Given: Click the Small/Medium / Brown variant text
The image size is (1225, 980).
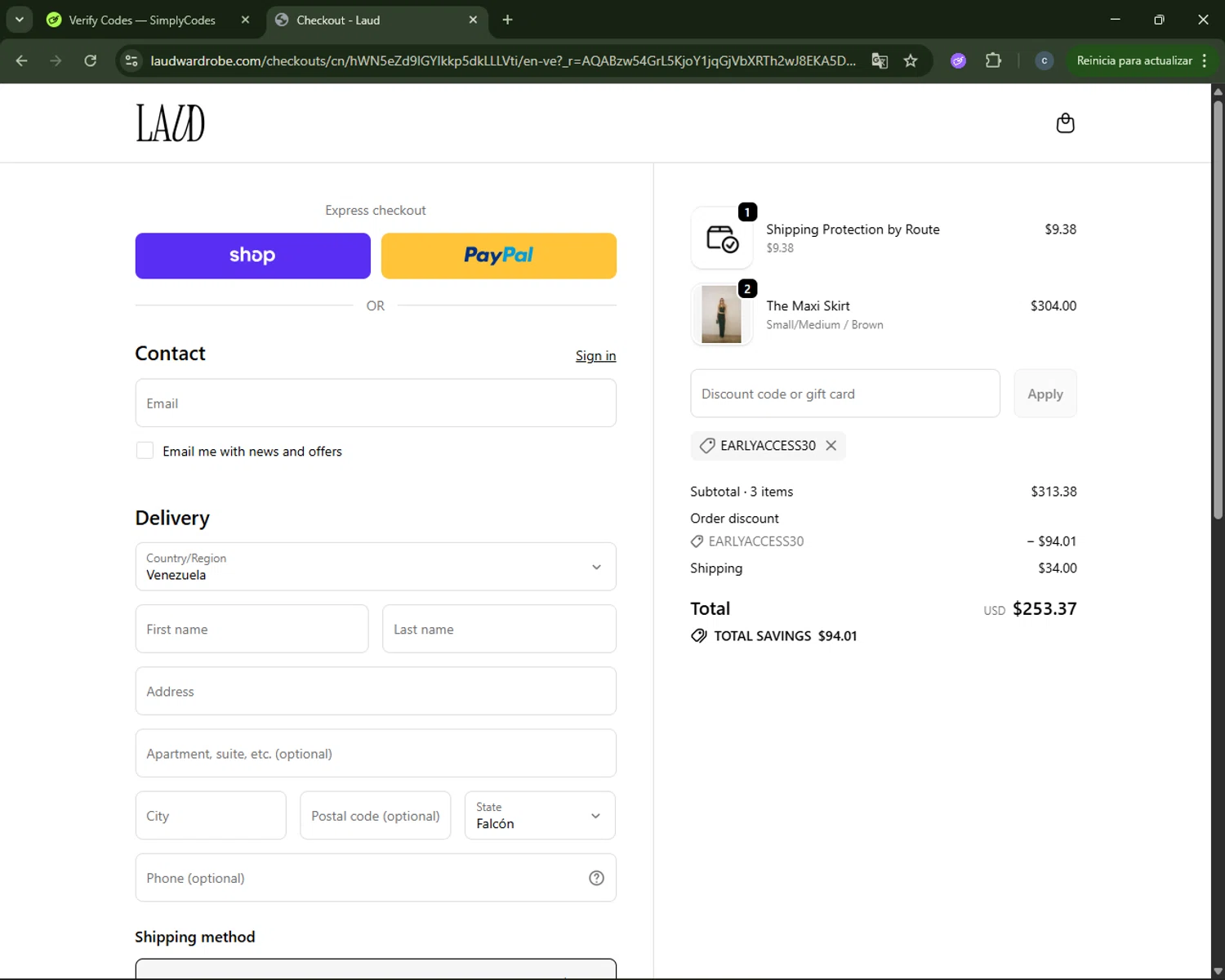Looking at the screenshot, I should coord(825,325).
